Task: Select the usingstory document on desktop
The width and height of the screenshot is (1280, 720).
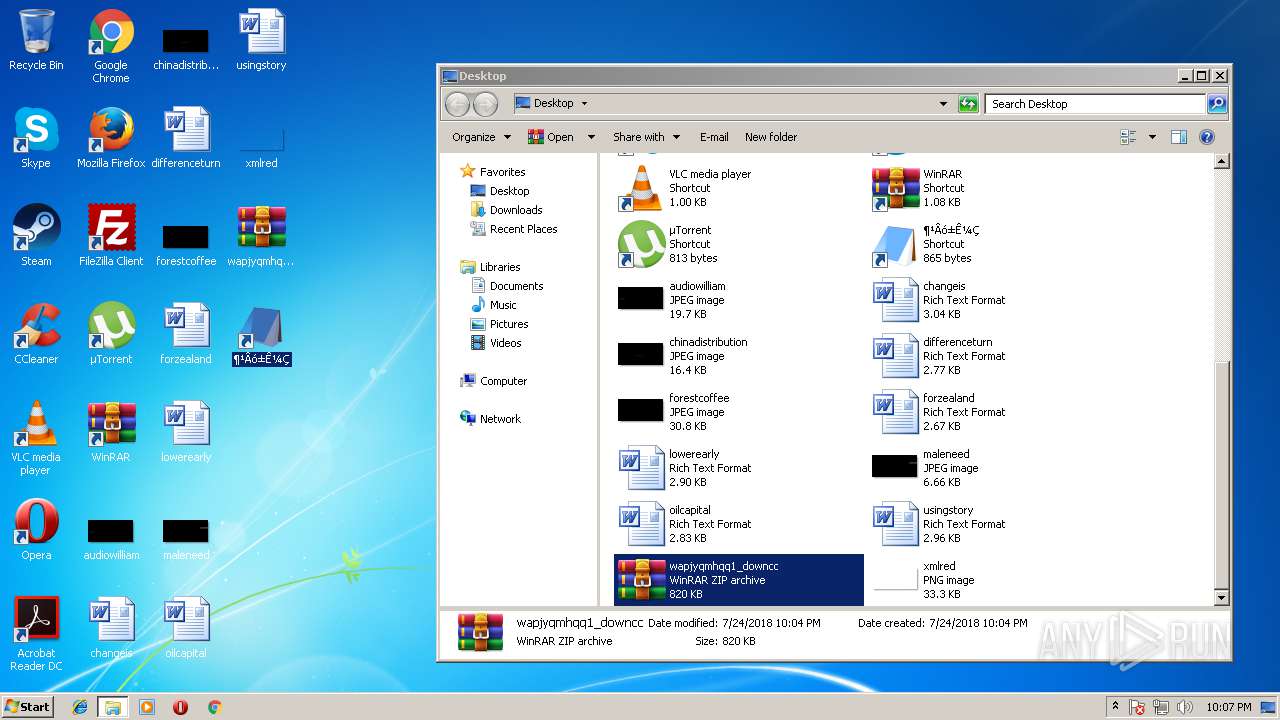Action: 261,41
